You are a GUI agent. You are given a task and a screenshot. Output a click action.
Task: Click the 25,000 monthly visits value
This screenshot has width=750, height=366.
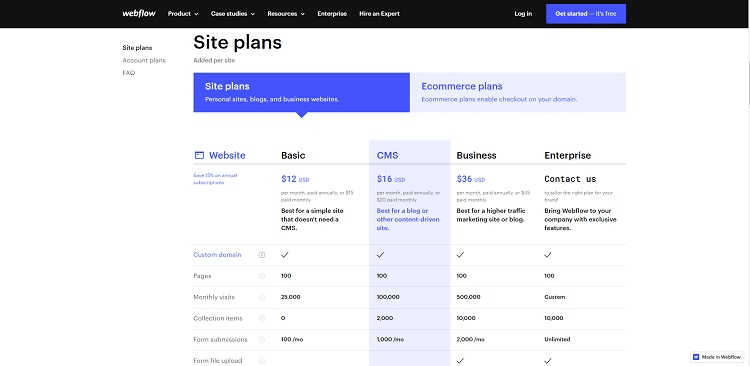(x=291, y=297)
